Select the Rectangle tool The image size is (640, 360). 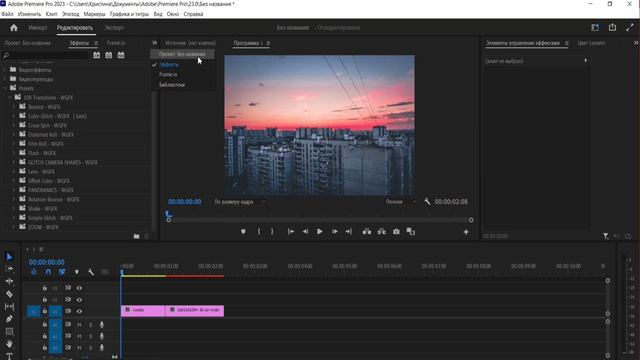[x=9, y=331]
